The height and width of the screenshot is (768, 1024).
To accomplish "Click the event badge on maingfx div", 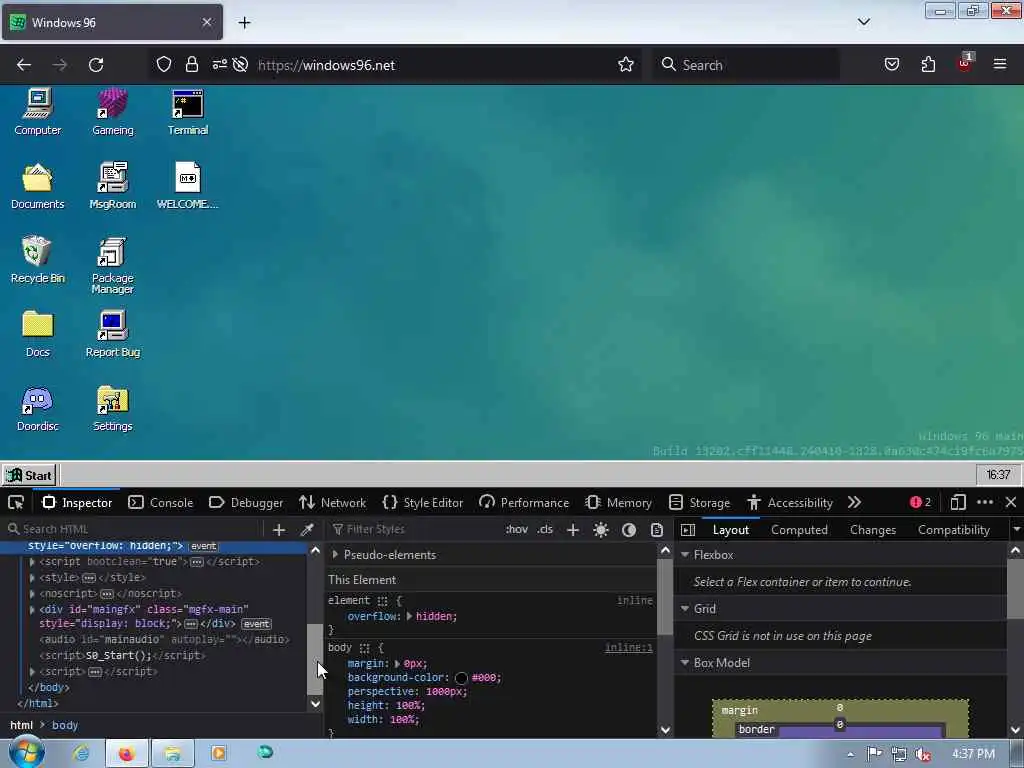I will point(256,624).
